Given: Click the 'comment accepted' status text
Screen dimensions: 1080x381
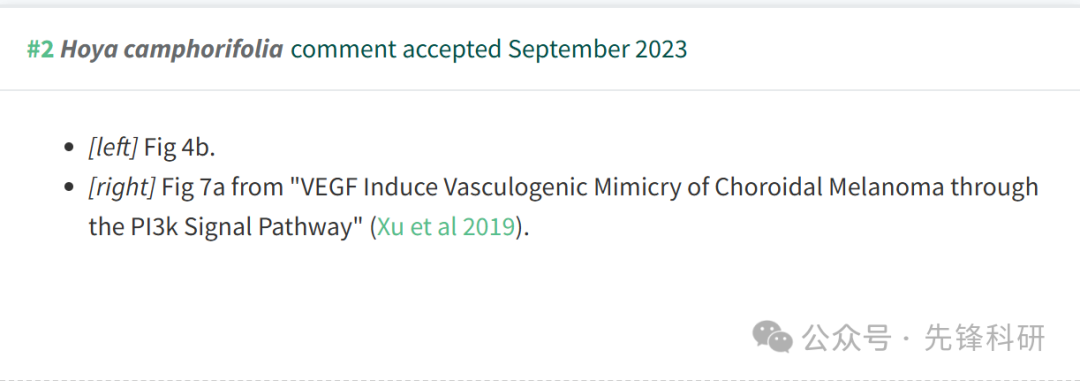Looking at the screenshot, I should [396, 50].
